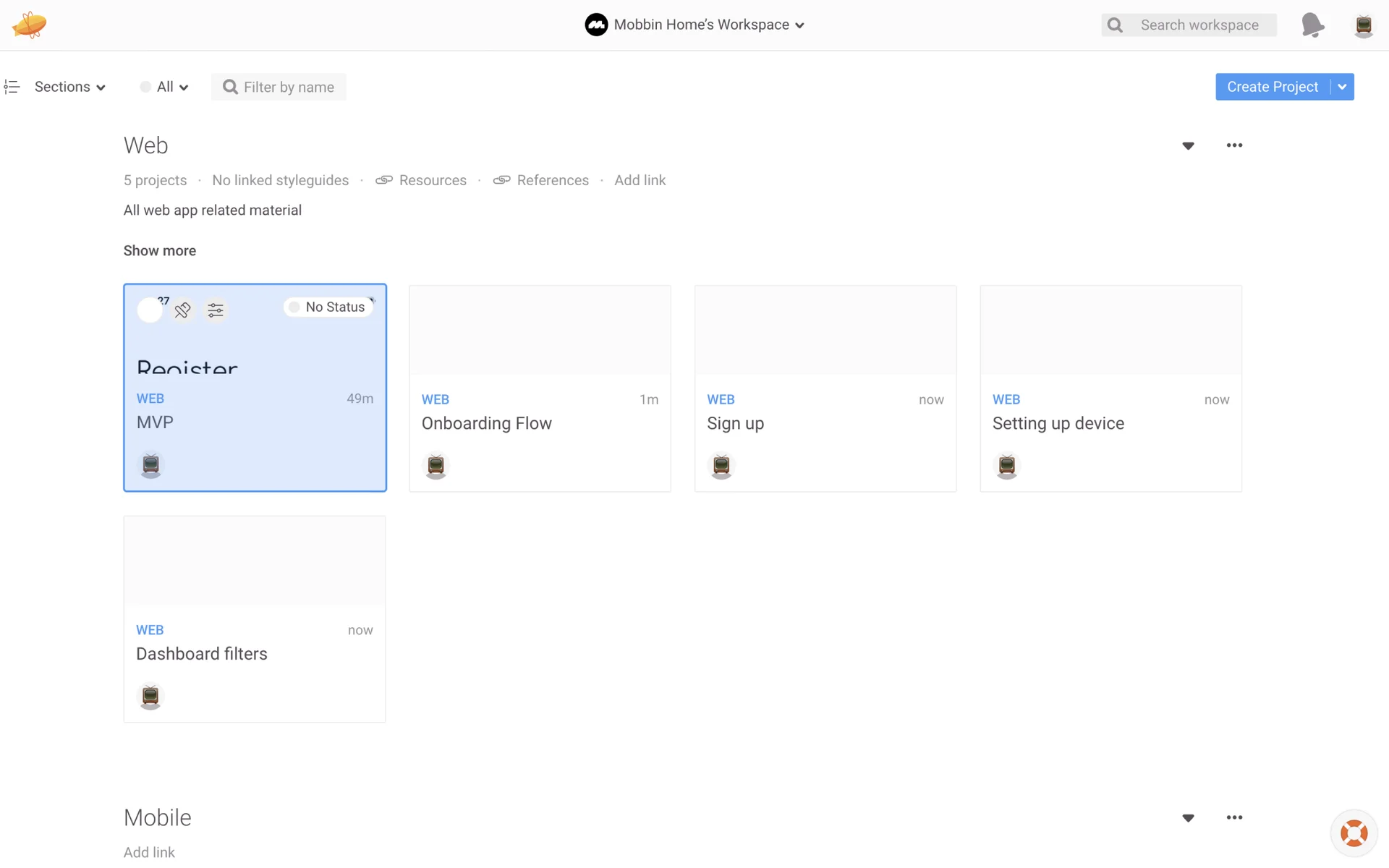Image resolution: width=1389 pixels, height=868 pixels.
Task: Click the Zeplin blimp logo
Action: 29,25
